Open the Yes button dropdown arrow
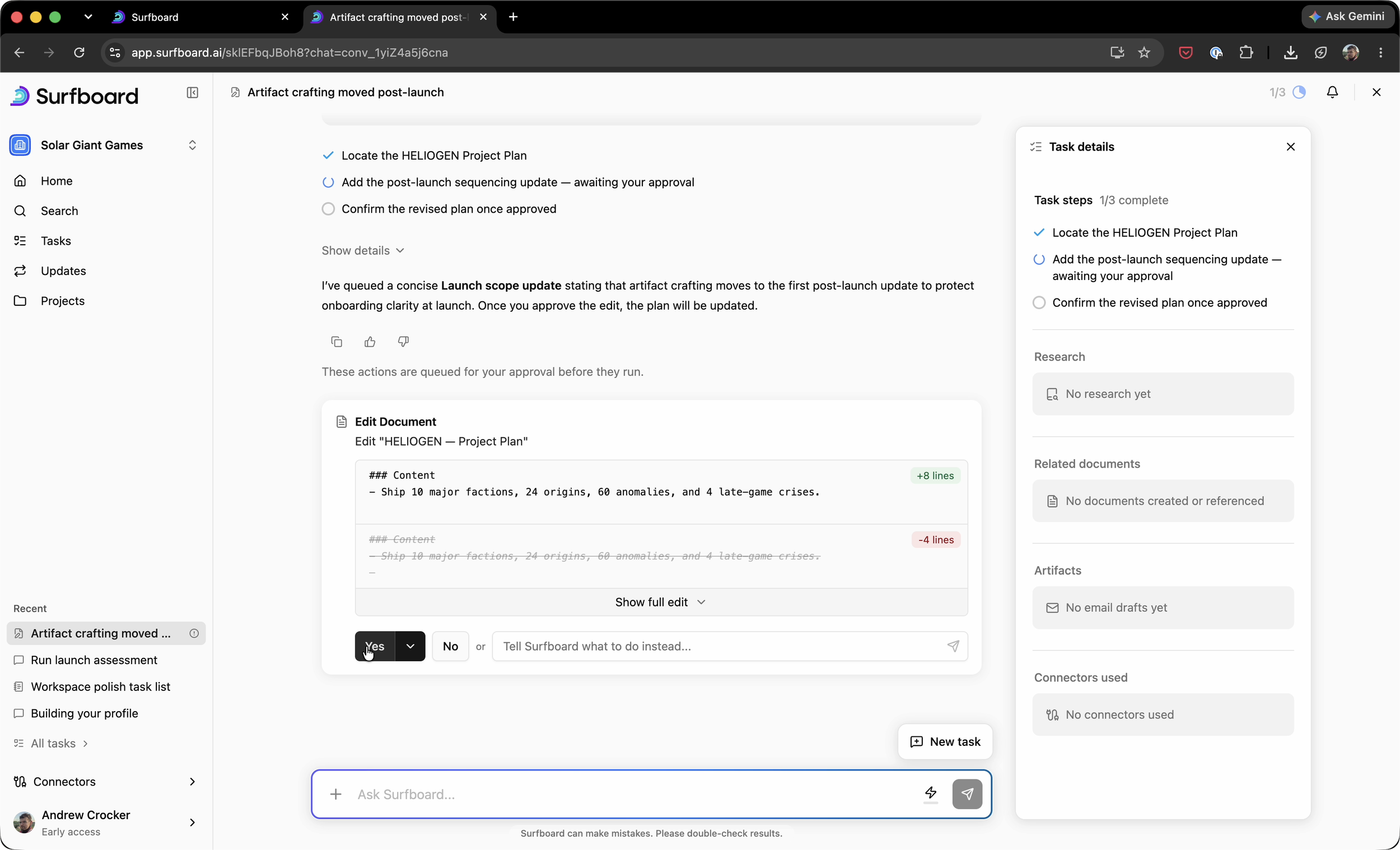Screen dimensions: 1400x850 click(410, 646)
